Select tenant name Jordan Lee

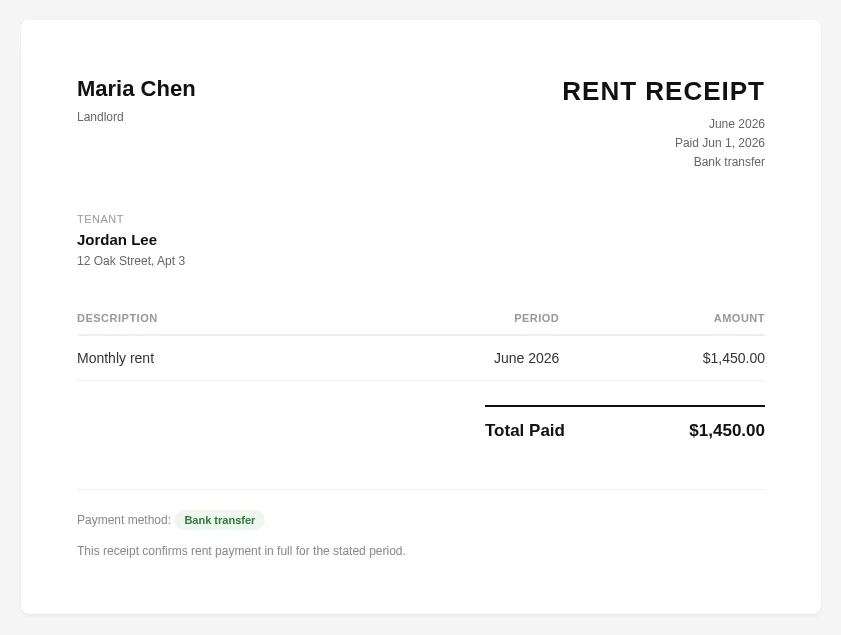(117, 240)
